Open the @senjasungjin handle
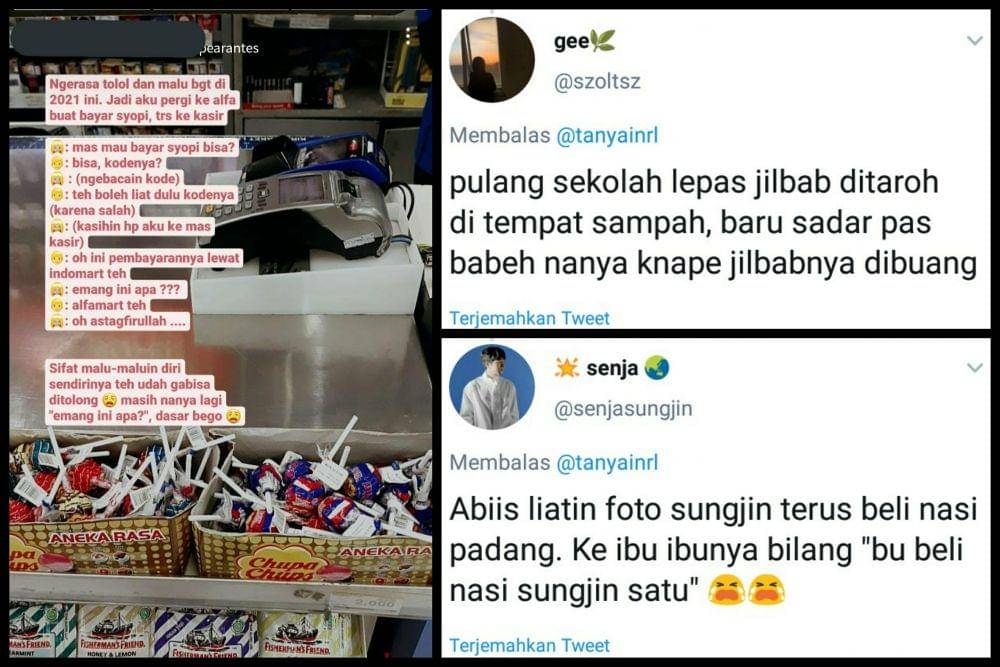 [623, 409]
